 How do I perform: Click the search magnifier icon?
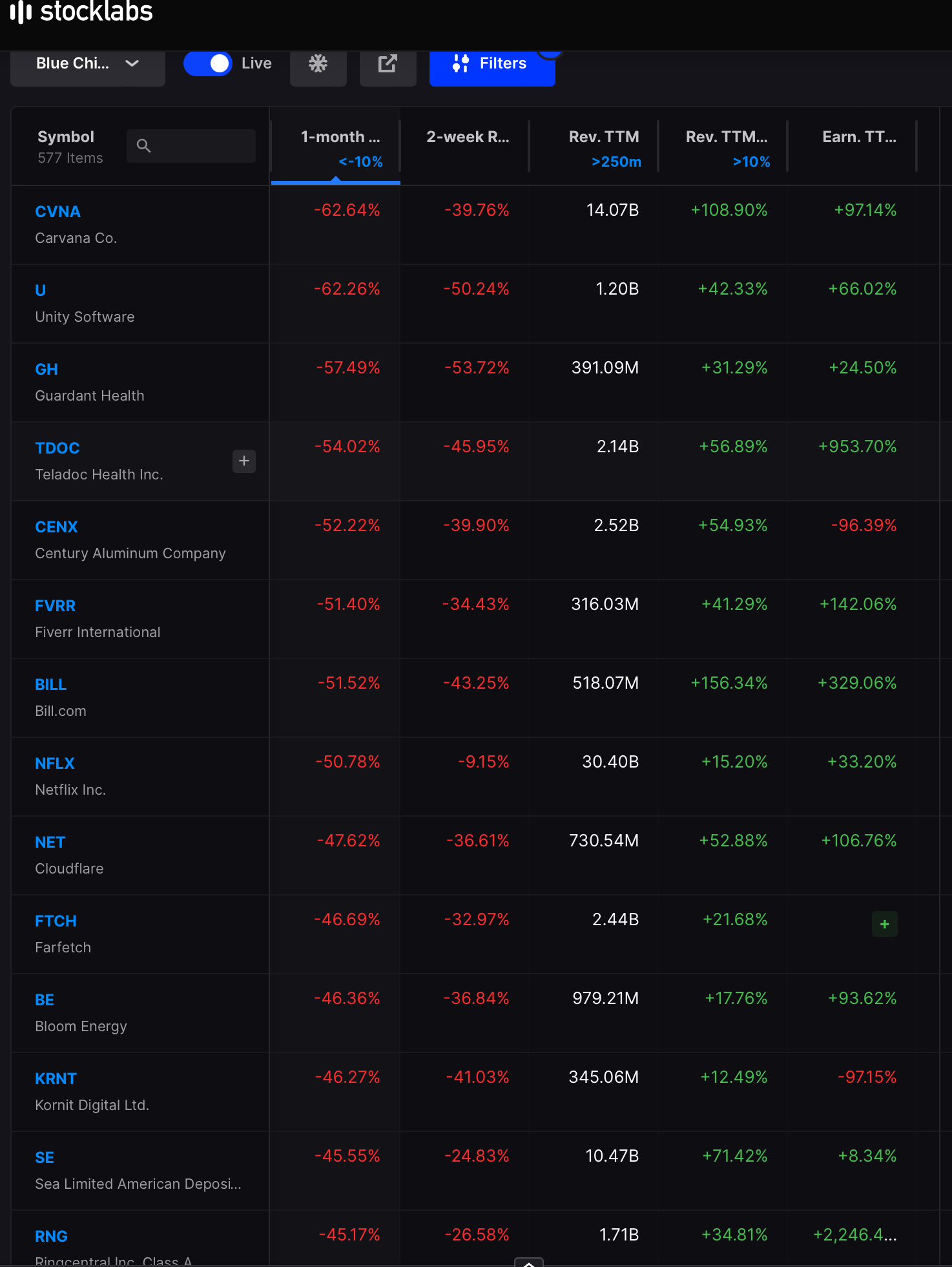[x=144, y=146]
